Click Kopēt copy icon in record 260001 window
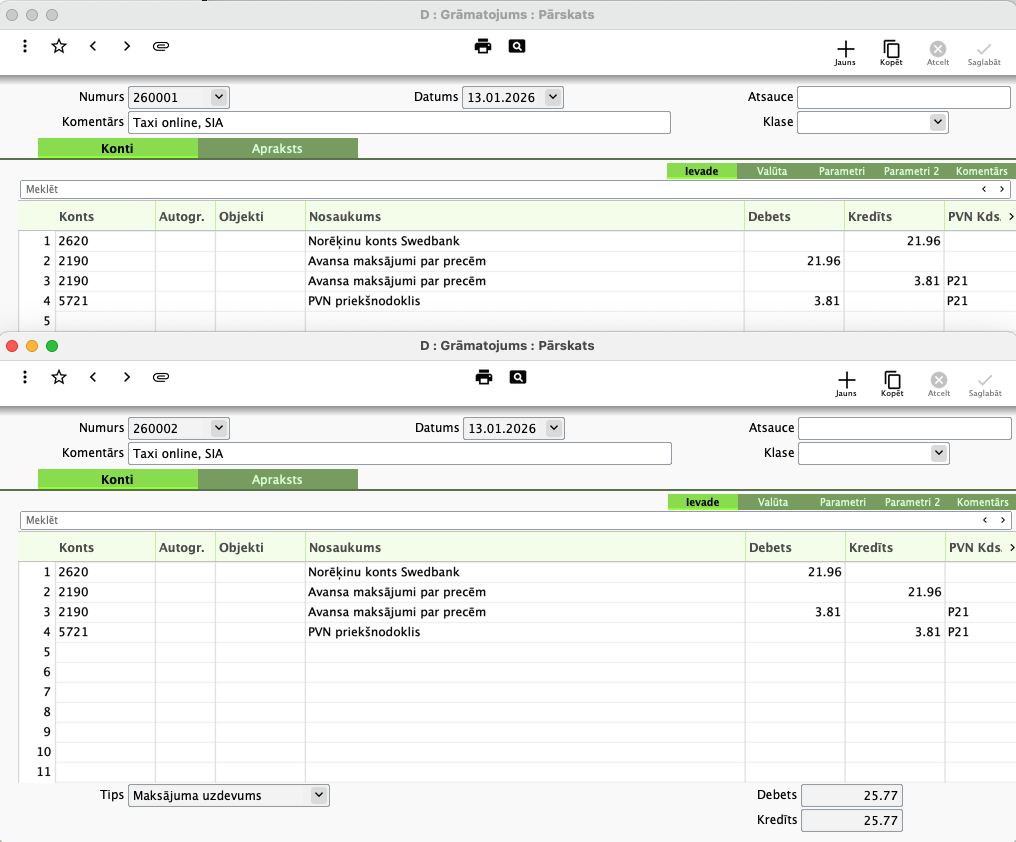The image size is (1016, 842). (x=890, y=52)
